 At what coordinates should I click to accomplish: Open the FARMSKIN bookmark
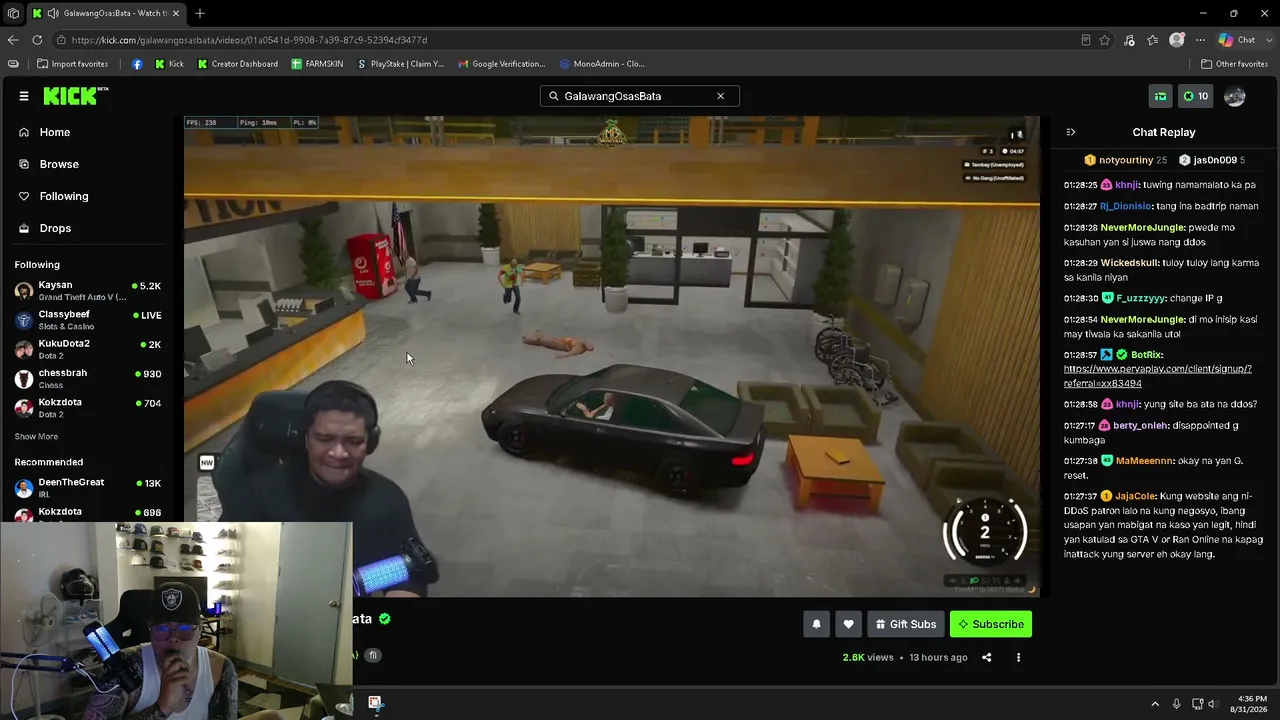pos(317,64)
